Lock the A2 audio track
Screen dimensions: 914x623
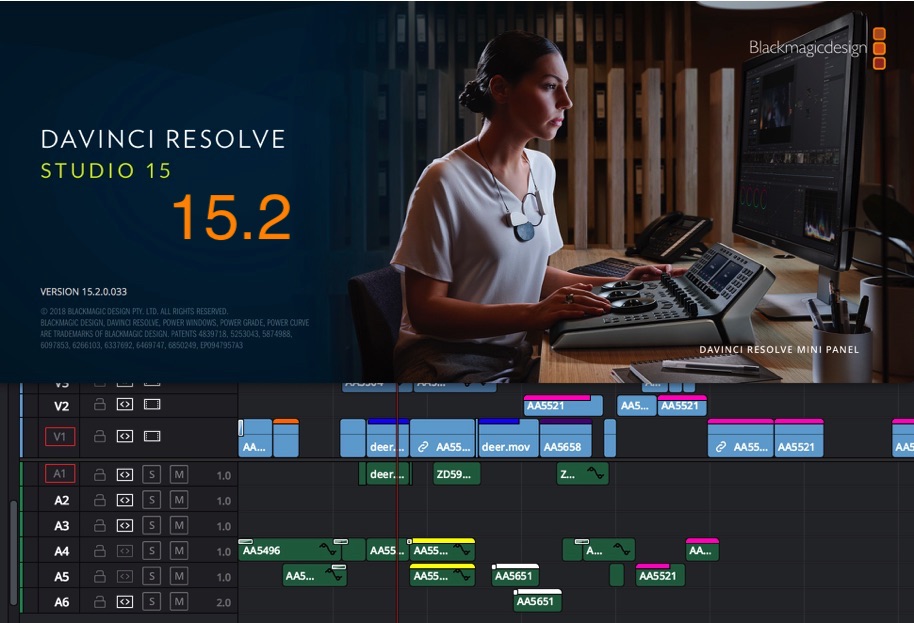(x=100, y=500)
